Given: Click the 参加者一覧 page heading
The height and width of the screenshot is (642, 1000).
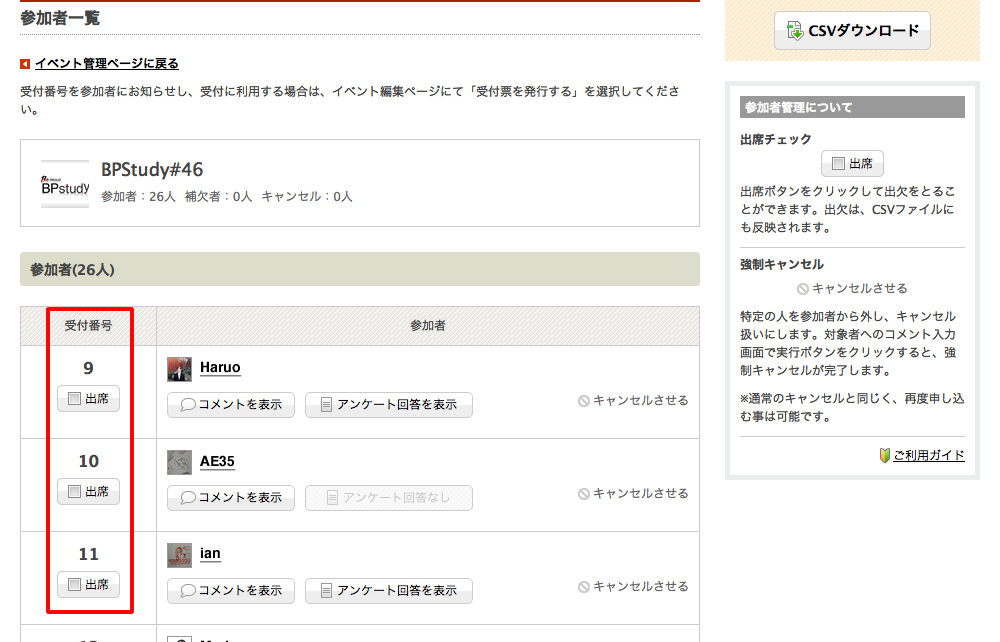Looking at the screenshot, I should click(60, 18).
